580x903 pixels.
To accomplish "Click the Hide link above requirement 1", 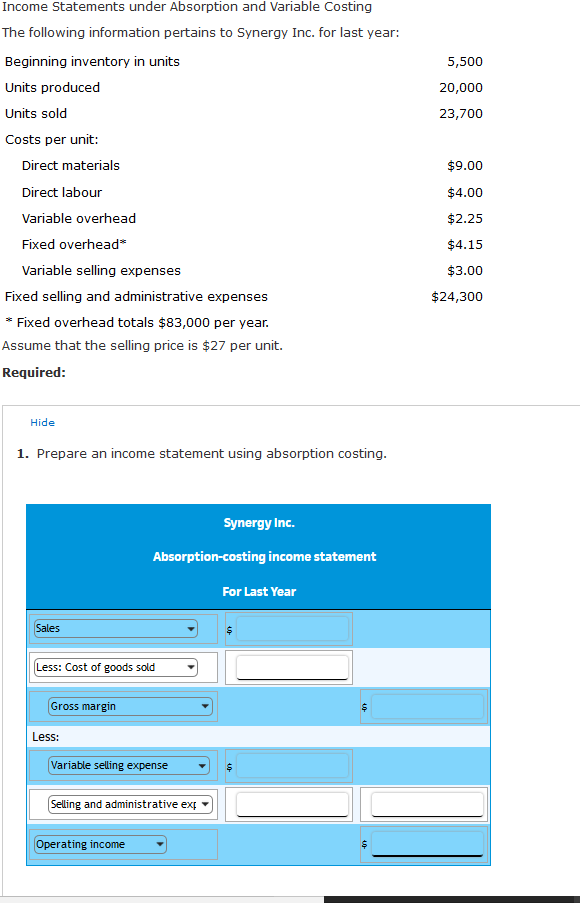I will 42,422.
